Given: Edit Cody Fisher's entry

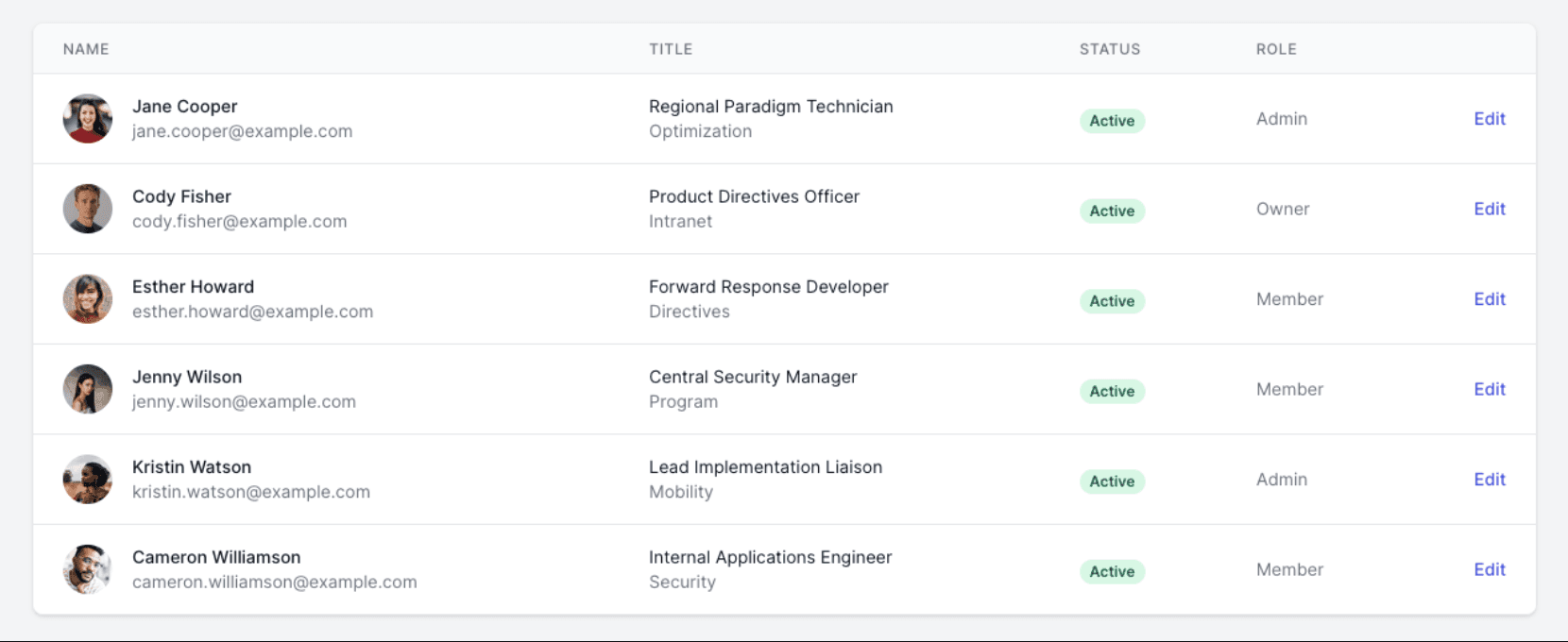Looking at the screenshot, I should (x=1489, y=209).
